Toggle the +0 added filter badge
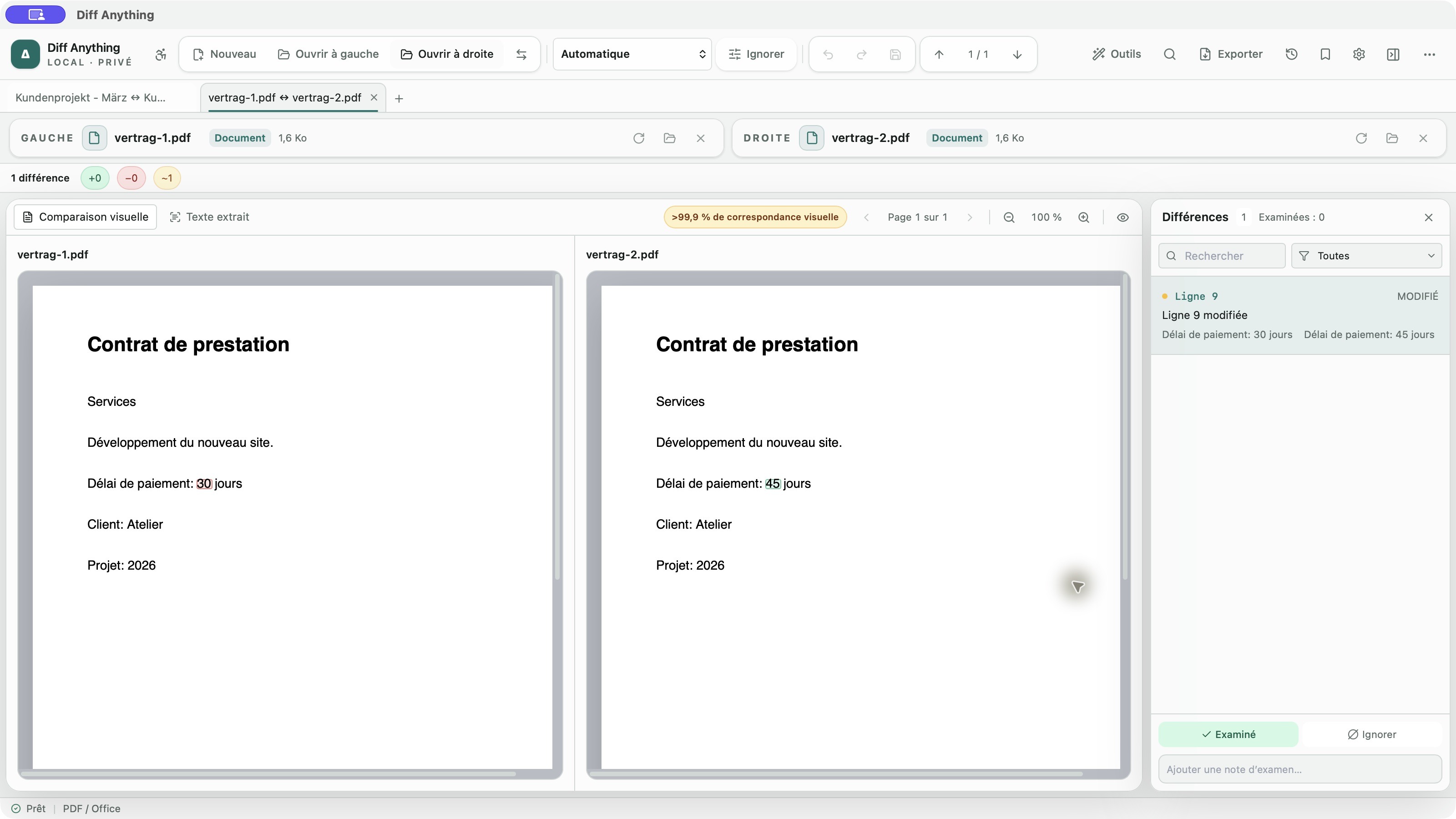 [95, 178]
